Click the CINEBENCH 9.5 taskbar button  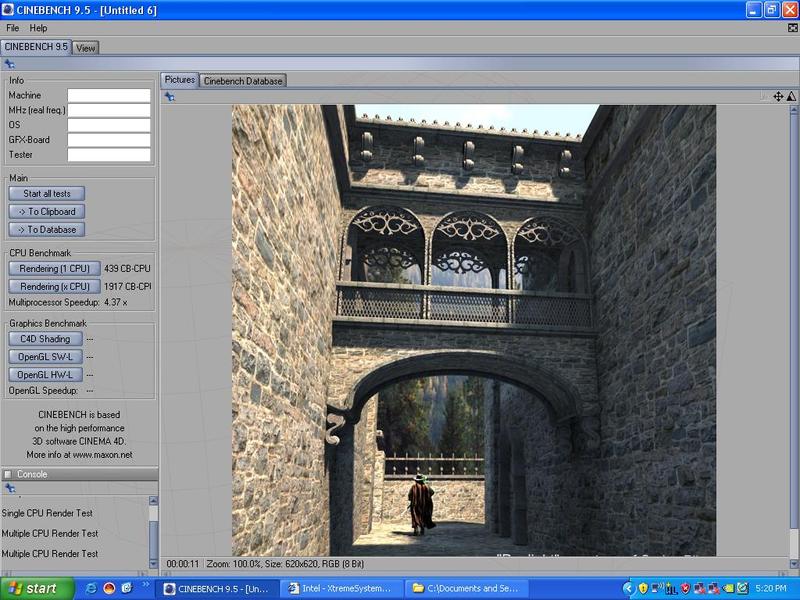pyautogui.click(x=217, y=589)
